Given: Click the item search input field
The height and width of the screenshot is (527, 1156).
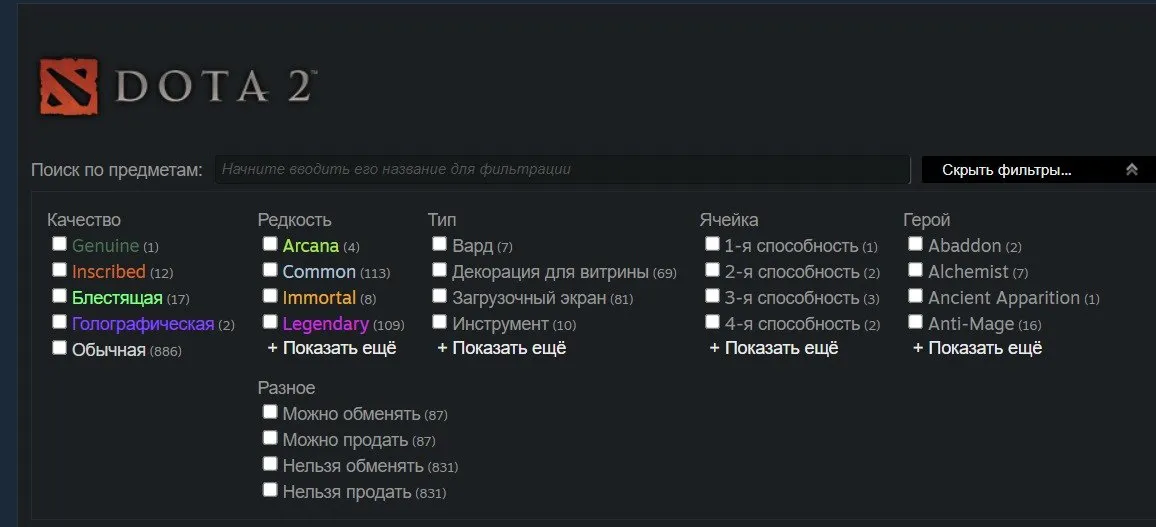Looking at the screenshot, I should click(563, 170).
